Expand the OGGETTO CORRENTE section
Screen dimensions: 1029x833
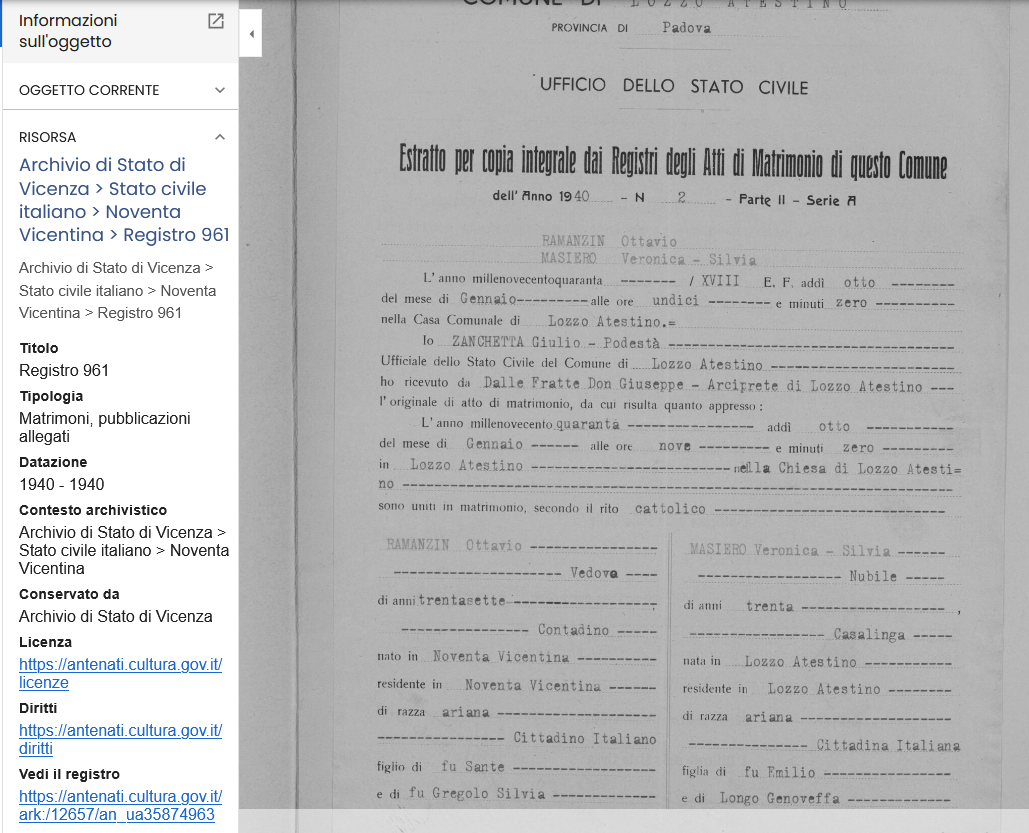[220, 90]
